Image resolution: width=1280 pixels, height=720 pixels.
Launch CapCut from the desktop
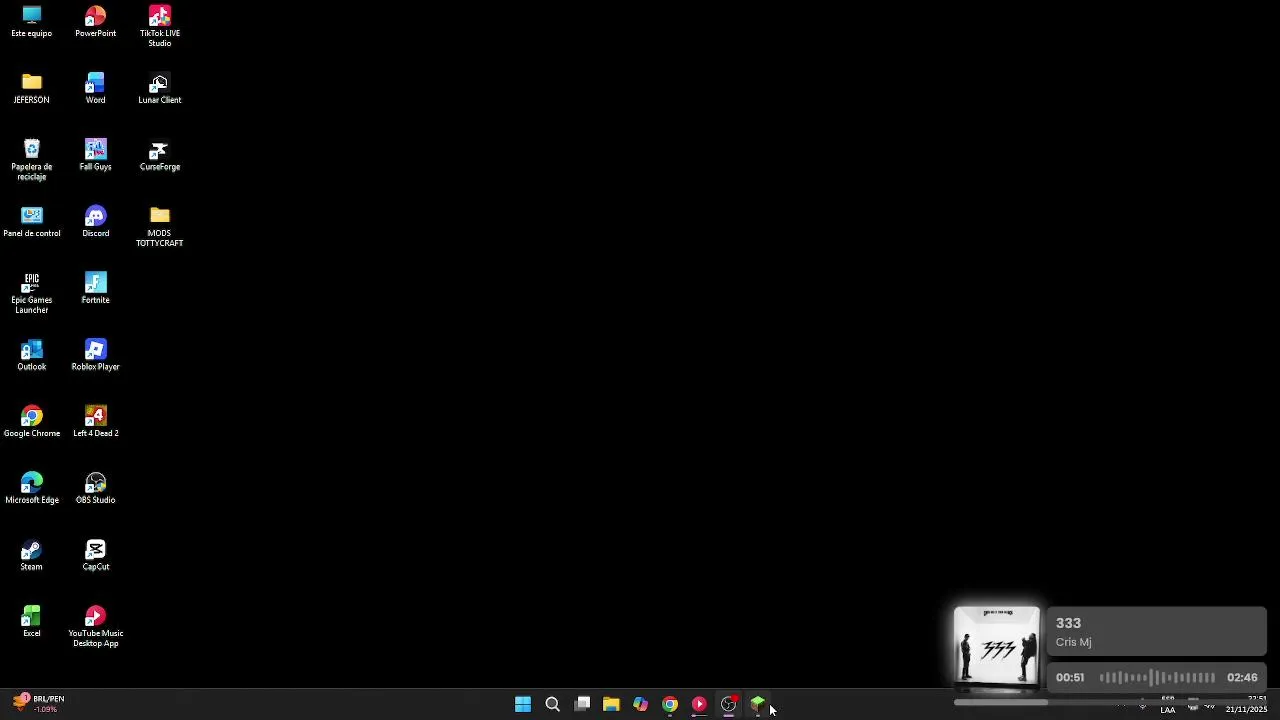[x=95, y=555]
